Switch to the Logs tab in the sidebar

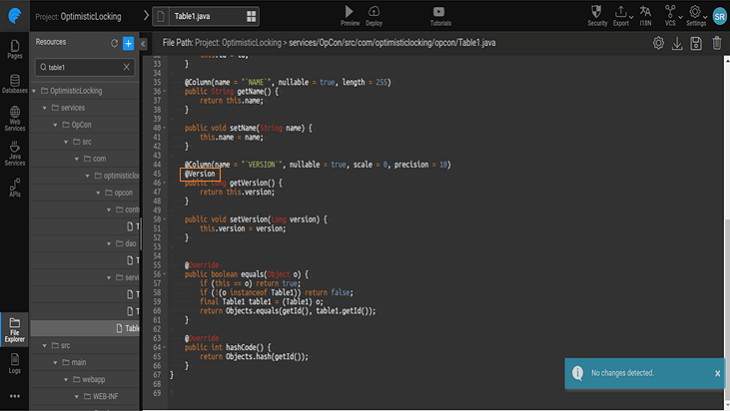[14, 363]
